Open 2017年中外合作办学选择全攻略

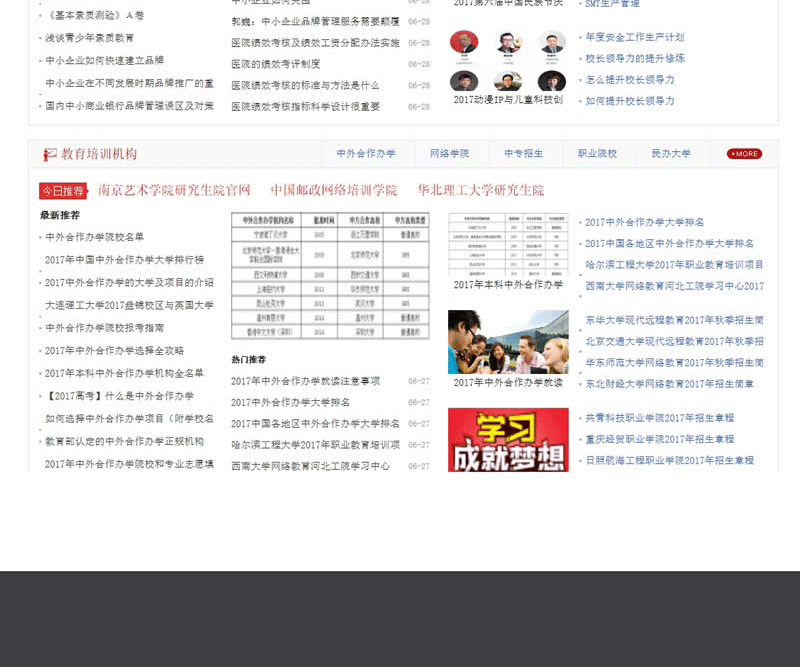pos(114,351)
